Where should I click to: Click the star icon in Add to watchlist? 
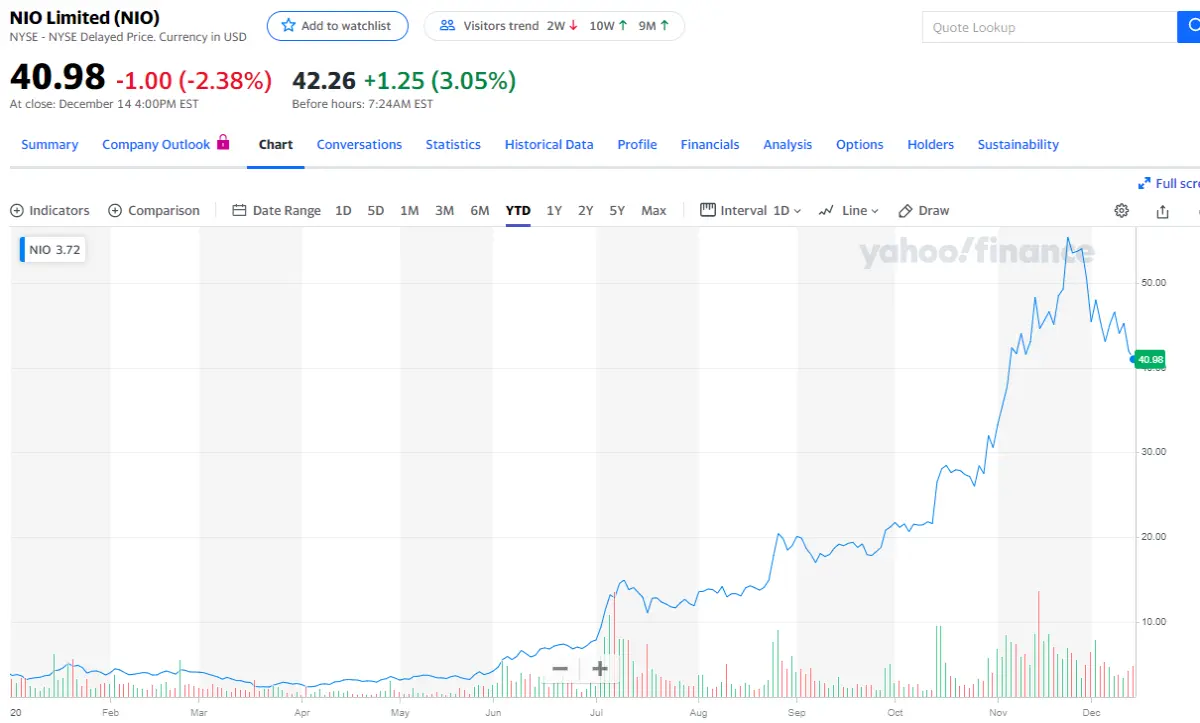(x=288, y=26)
